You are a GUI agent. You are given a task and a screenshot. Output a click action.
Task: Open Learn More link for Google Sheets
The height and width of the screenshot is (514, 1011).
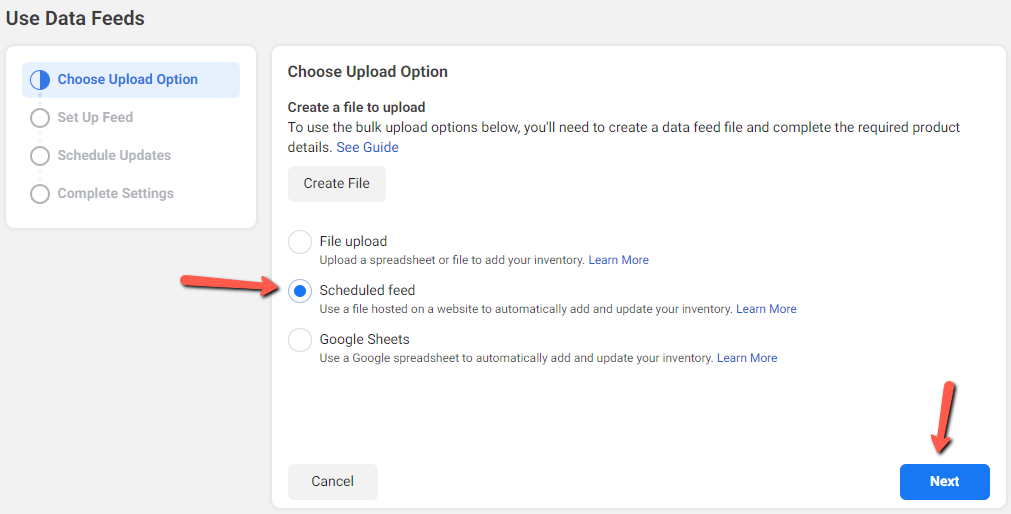point(747,358)
